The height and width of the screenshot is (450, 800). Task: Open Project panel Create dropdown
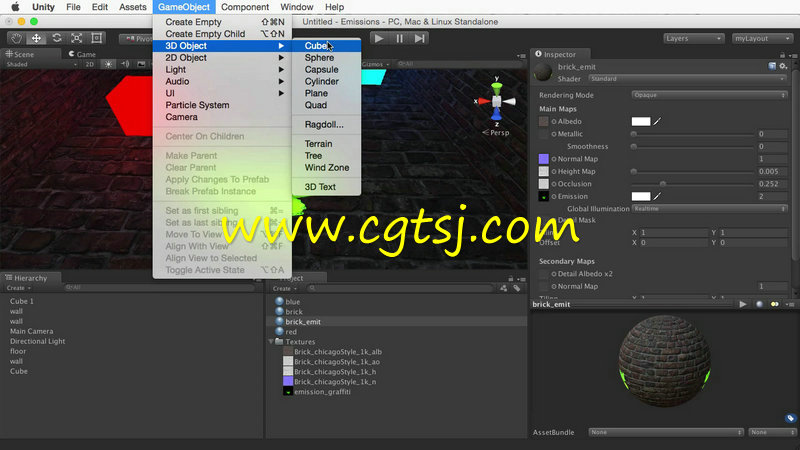[285, 288]
